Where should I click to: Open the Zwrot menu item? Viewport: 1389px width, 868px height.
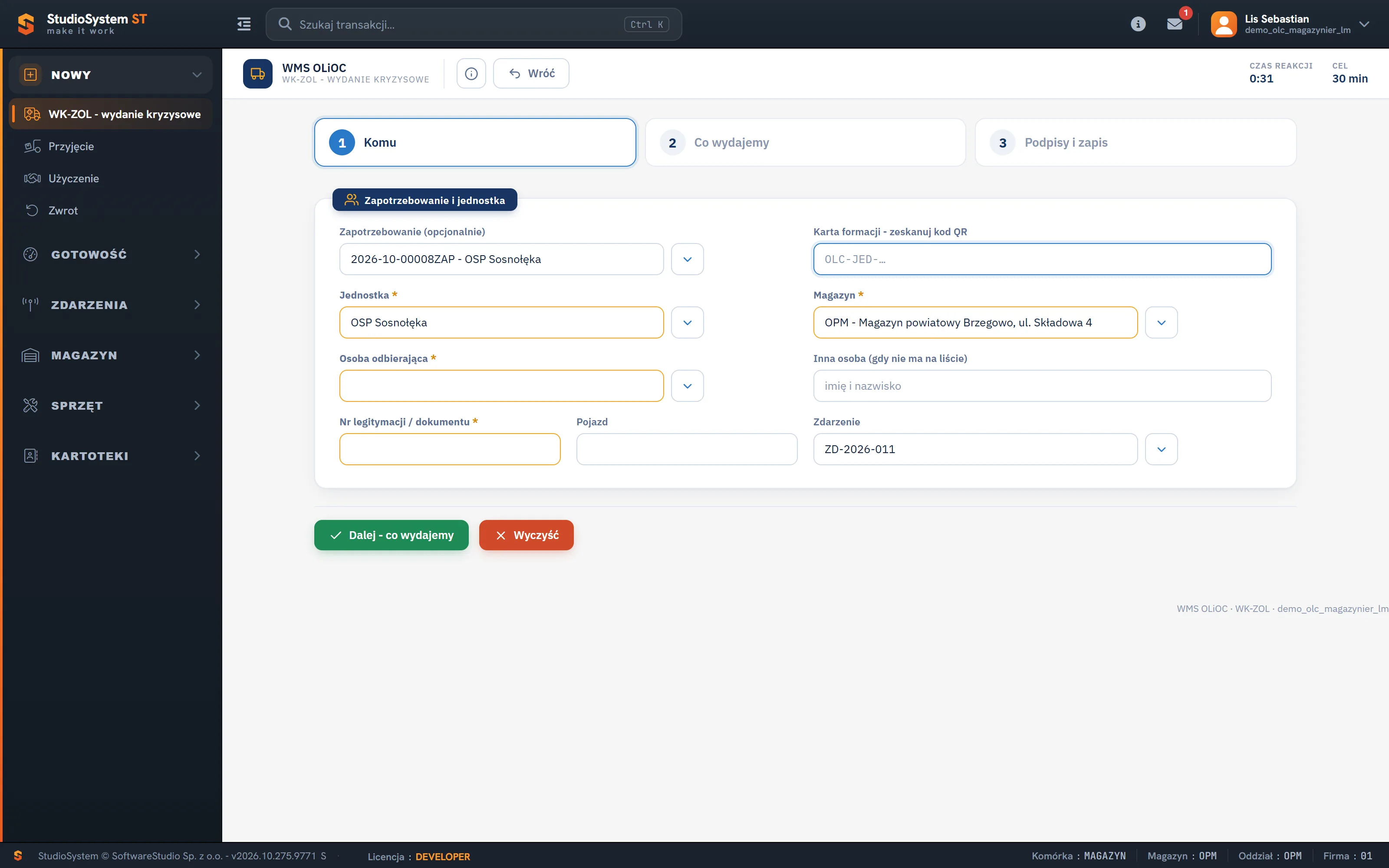(x=112, y=210)
